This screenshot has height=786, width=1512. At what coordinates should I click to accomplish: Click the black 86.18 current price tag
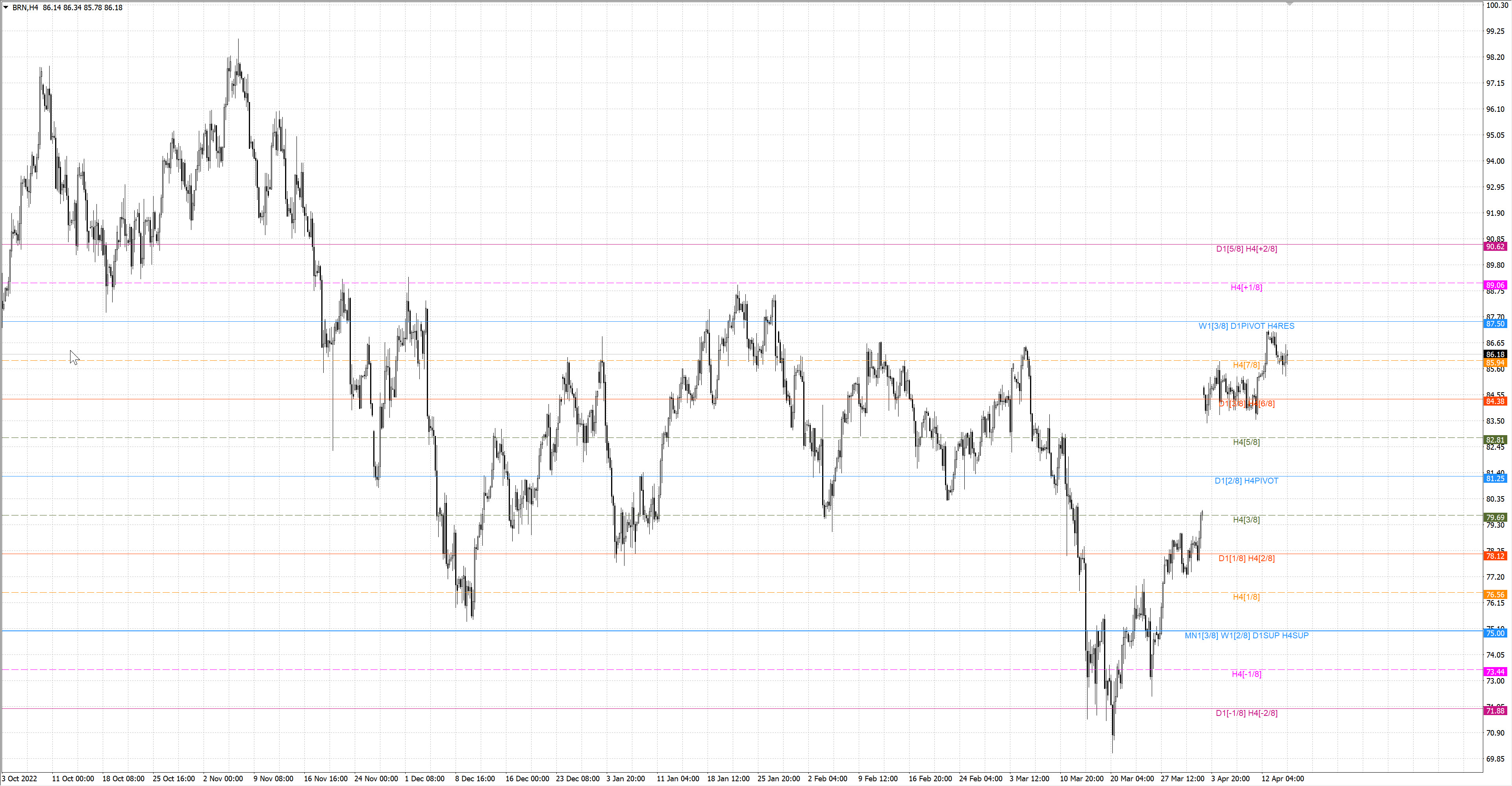click(x=1495, y=354)
